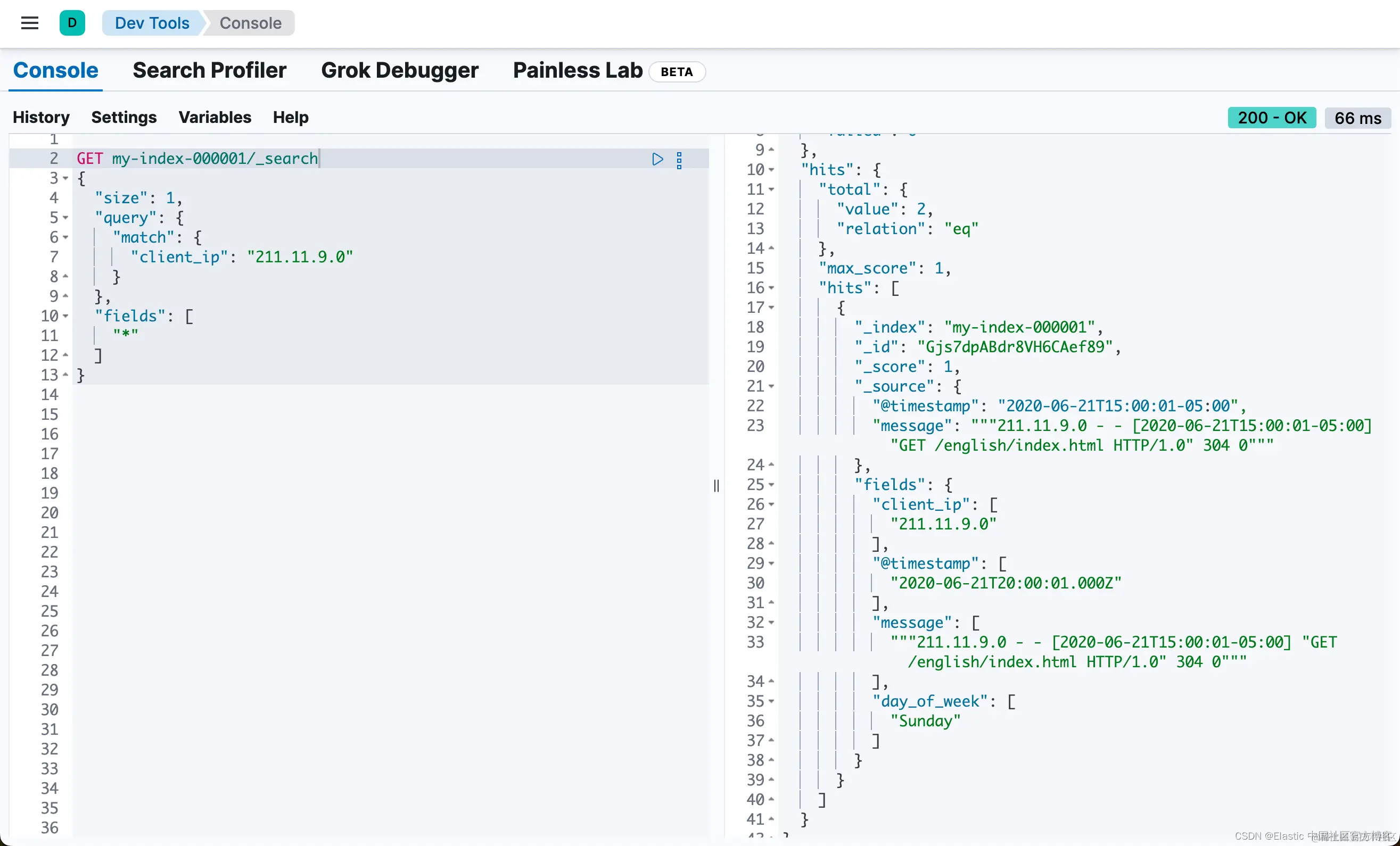This screenshot has width=1400, height=846.
Task: Fold the "_source" object in response line 21
Action: click(x=771, y=387)
